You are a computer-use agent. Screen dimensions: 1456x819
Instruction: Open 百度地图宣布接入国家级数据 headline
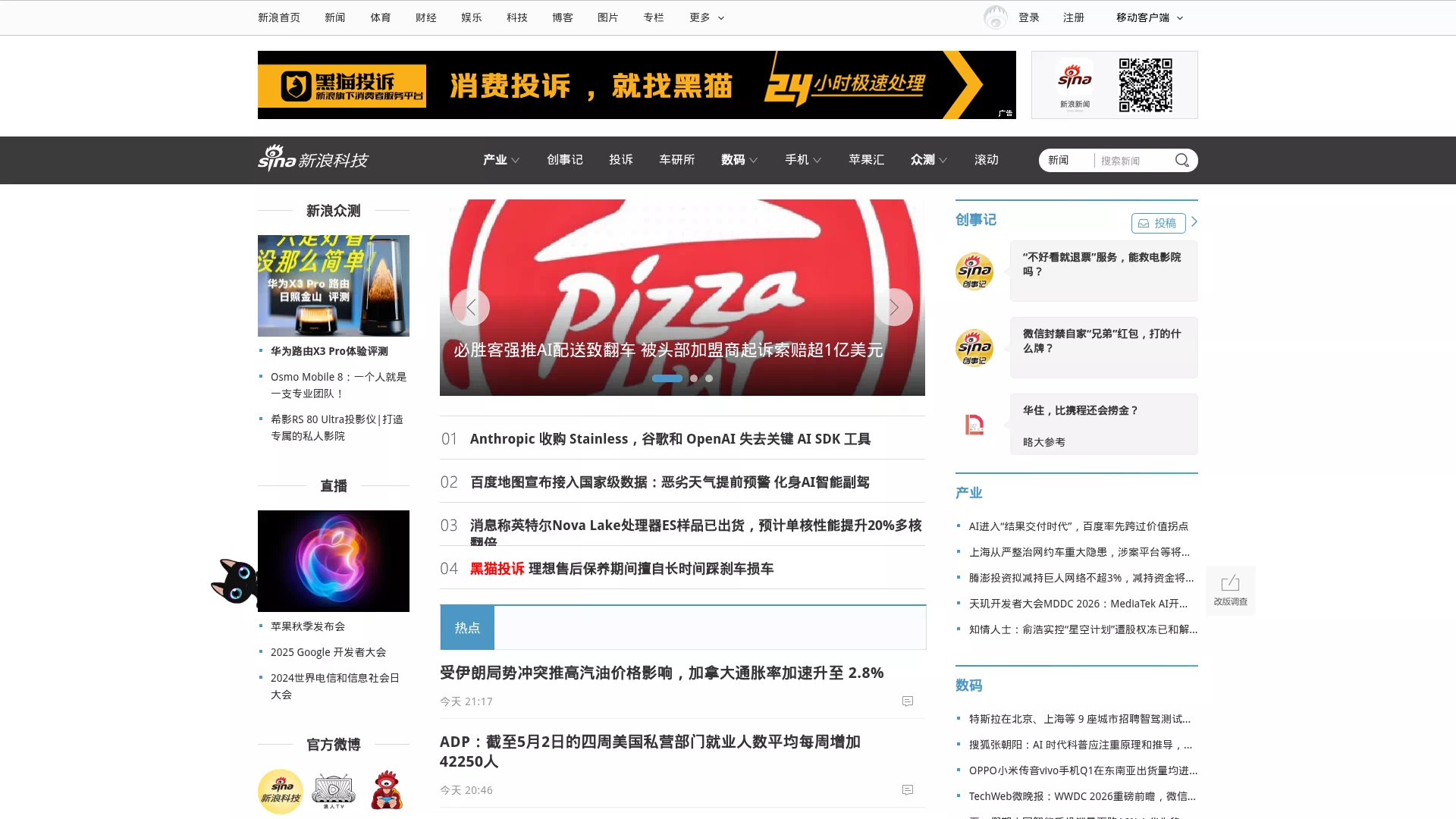pyautogui.click(x=670, y=482)
